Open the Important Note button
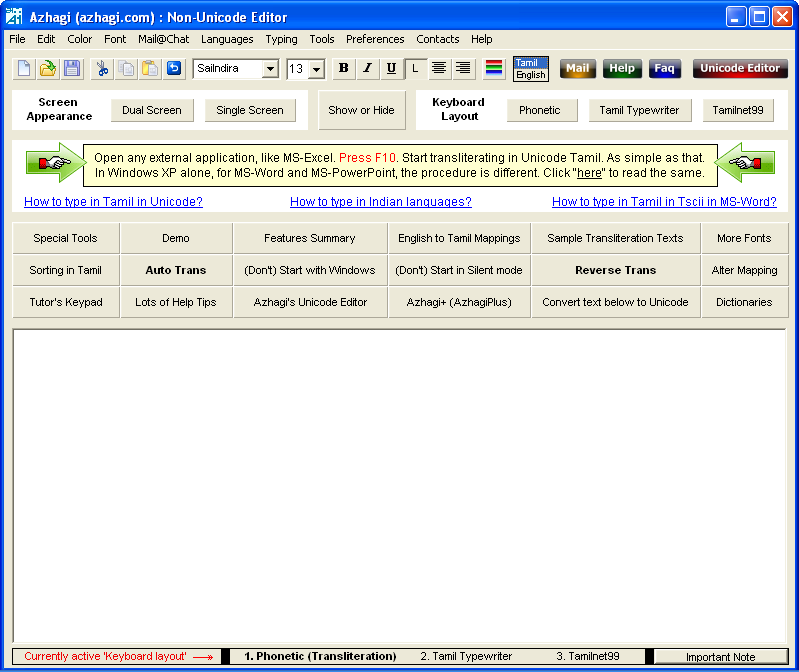799x672 pixels. coord(721,657)
